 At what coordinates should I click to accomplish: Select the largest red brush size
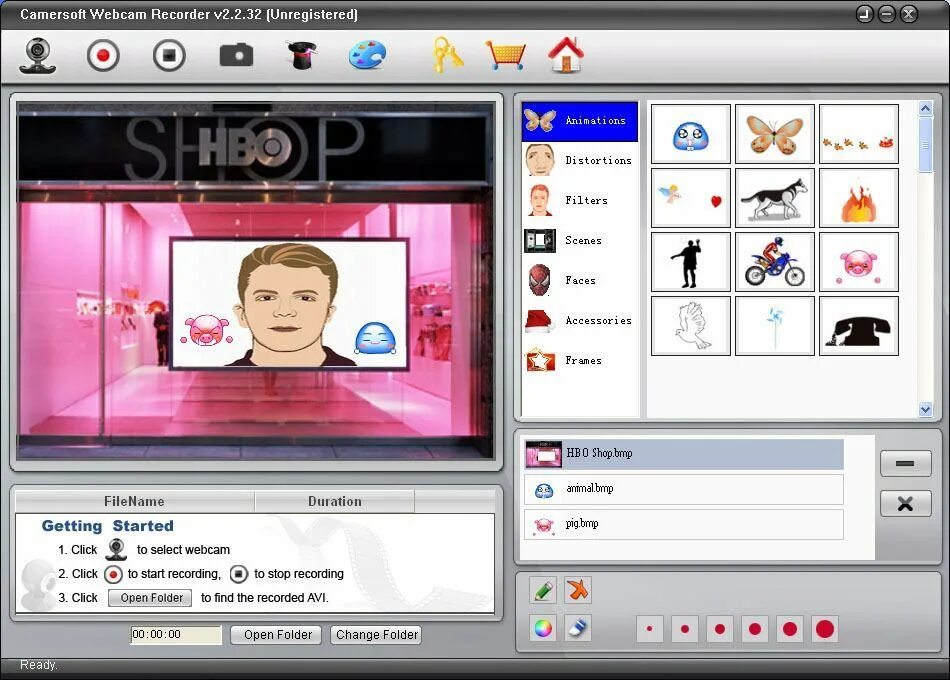click(824, 629)
